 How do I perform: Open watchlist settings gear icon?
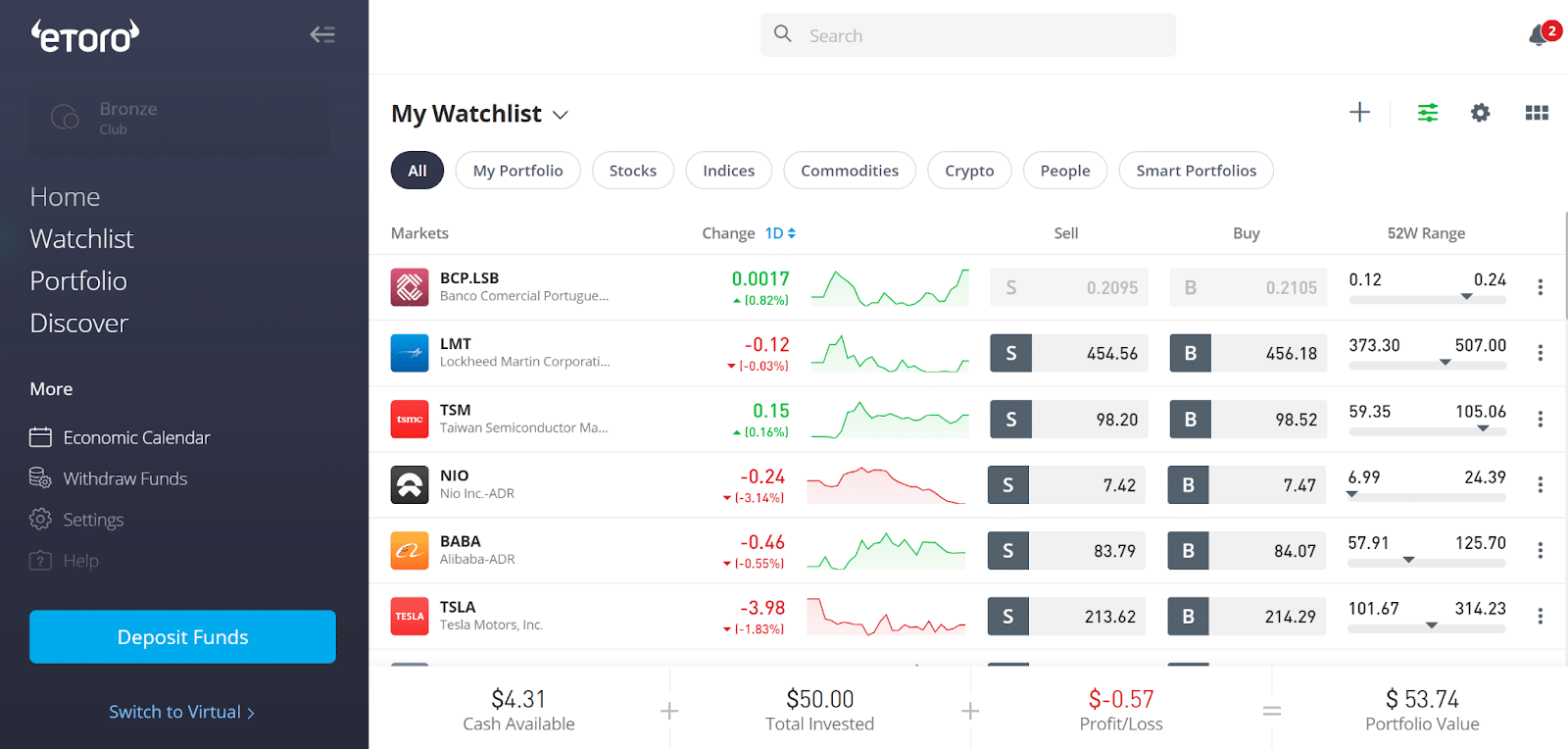point(1480,113)
